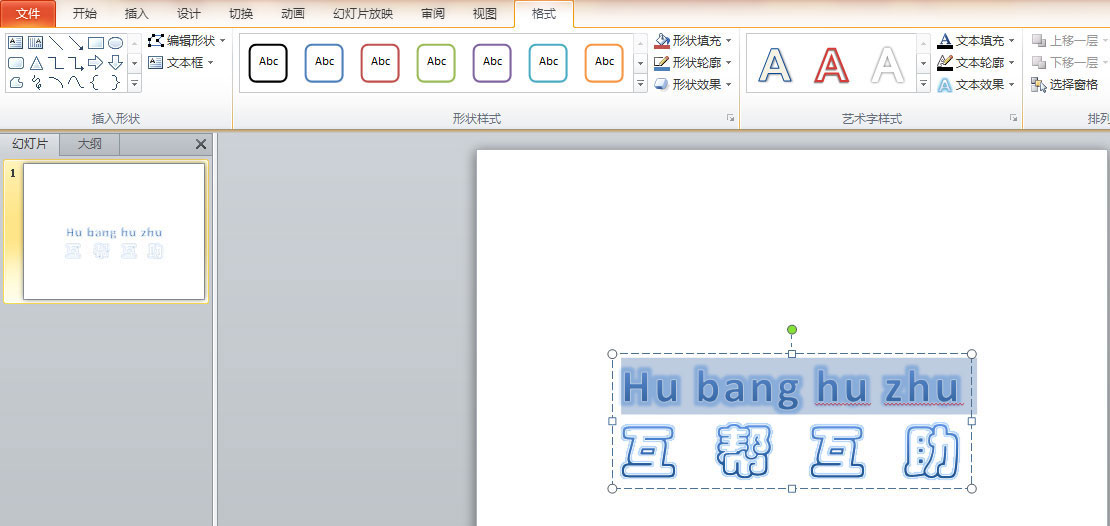
Task: Apply the blue-outlined WordArt style
Action: click(775, 65)
